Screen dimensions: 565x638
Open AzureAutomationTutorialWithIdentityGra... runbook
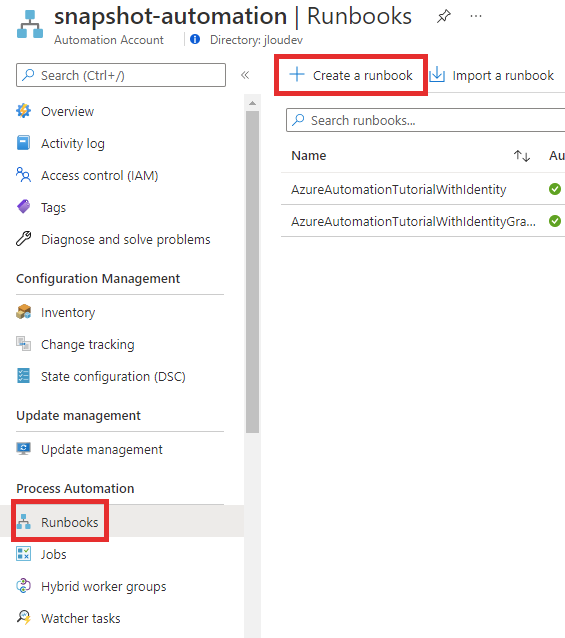(x=413, y=222)
